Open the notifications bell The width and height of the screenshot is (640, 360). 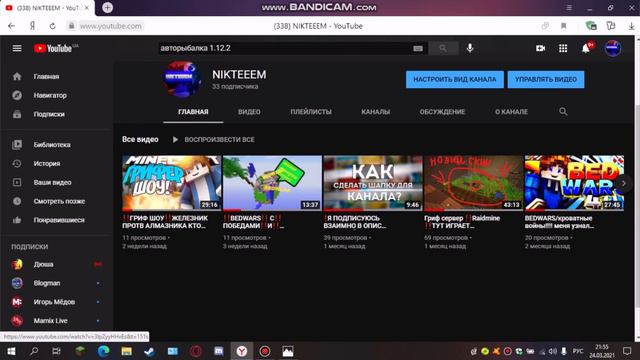(x=586, y=48)
